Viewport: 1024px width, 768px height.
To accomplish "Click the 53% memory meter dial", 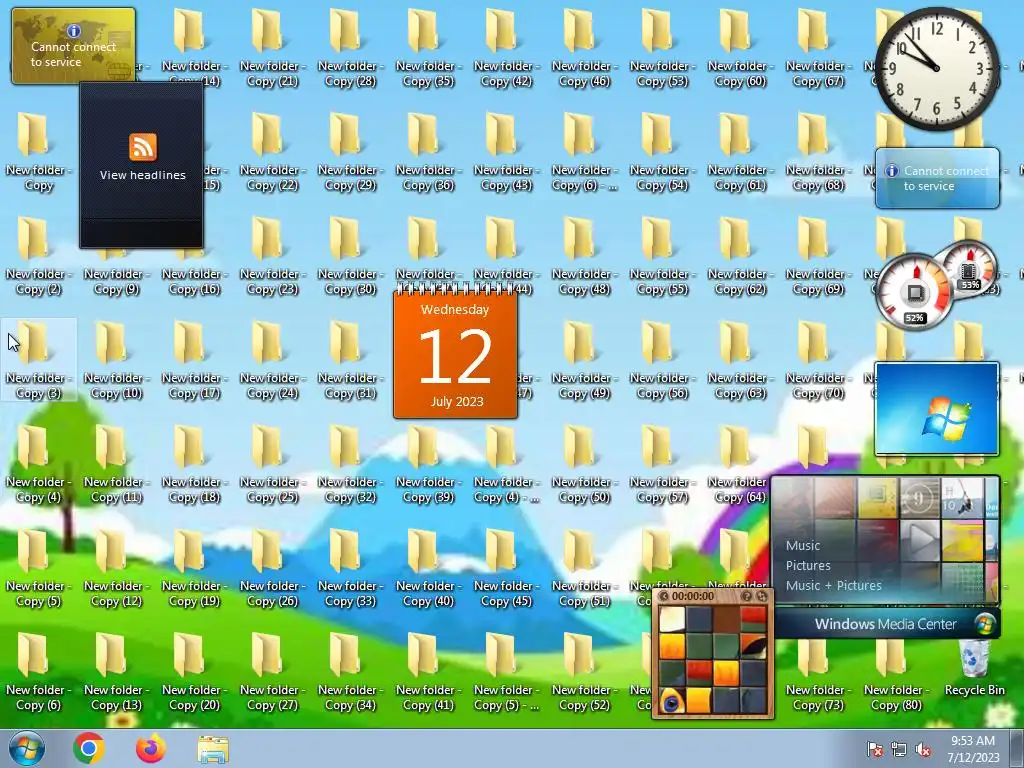I will pyautogui.click(x=969, y=268).
